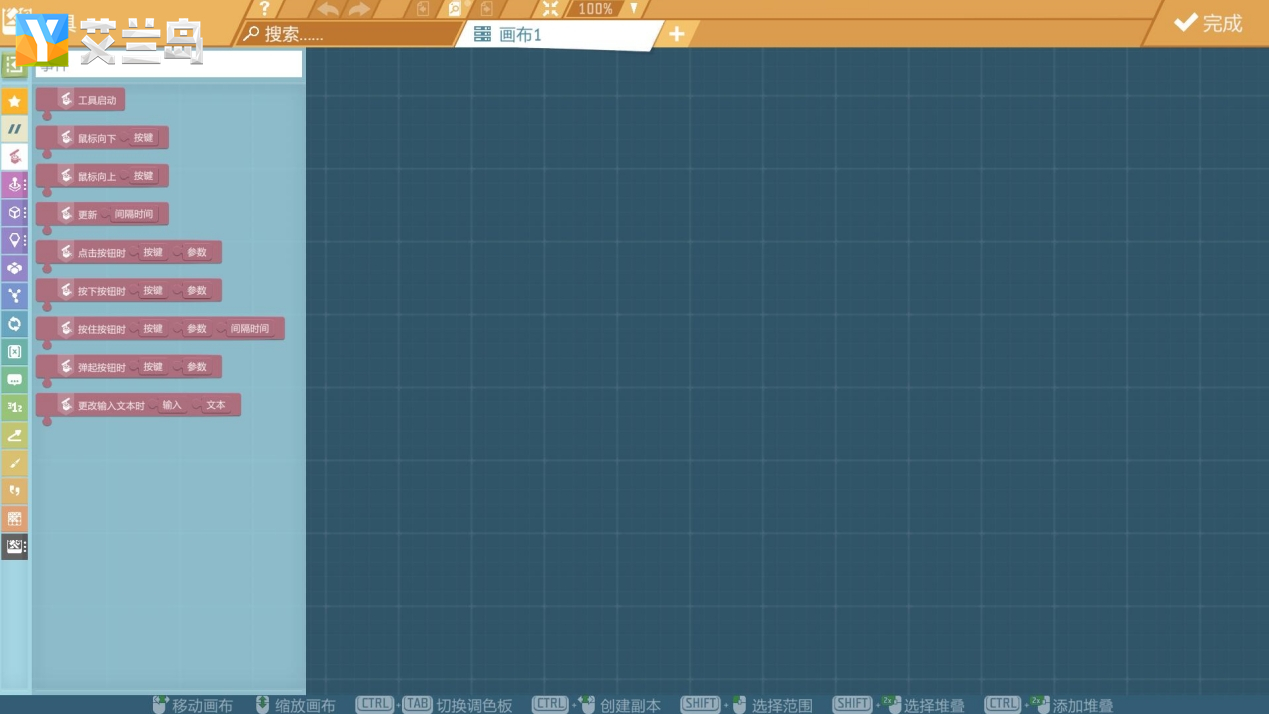Open the star favorites block category
The width and height of the screenshot is (1269, 714).
pyautogui.click(x=14, y=101)
